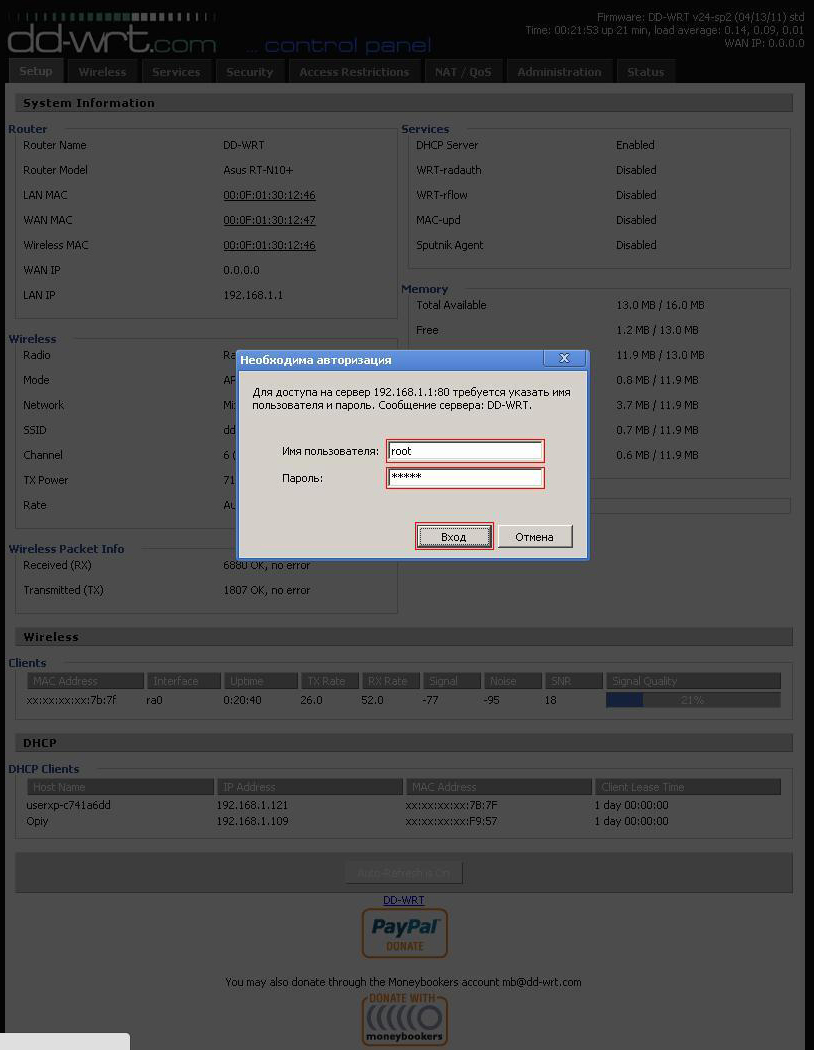Click the LAN MAC address link
The image size is (814, 1050).
pos(269,195)
